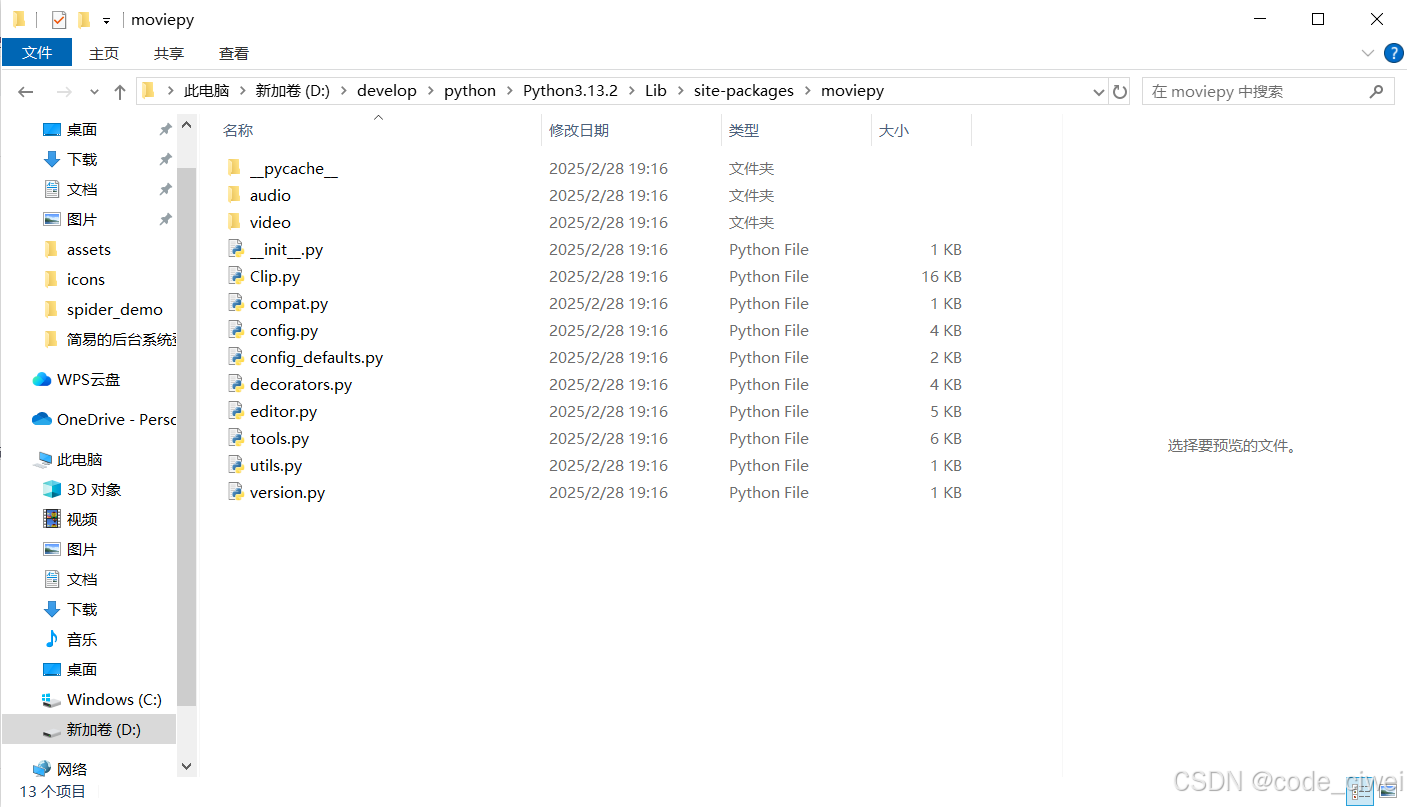1408x807 pixels.
Task: Navigate to site-packages in the breadcrumb
Action: click(x=743, y=90)
